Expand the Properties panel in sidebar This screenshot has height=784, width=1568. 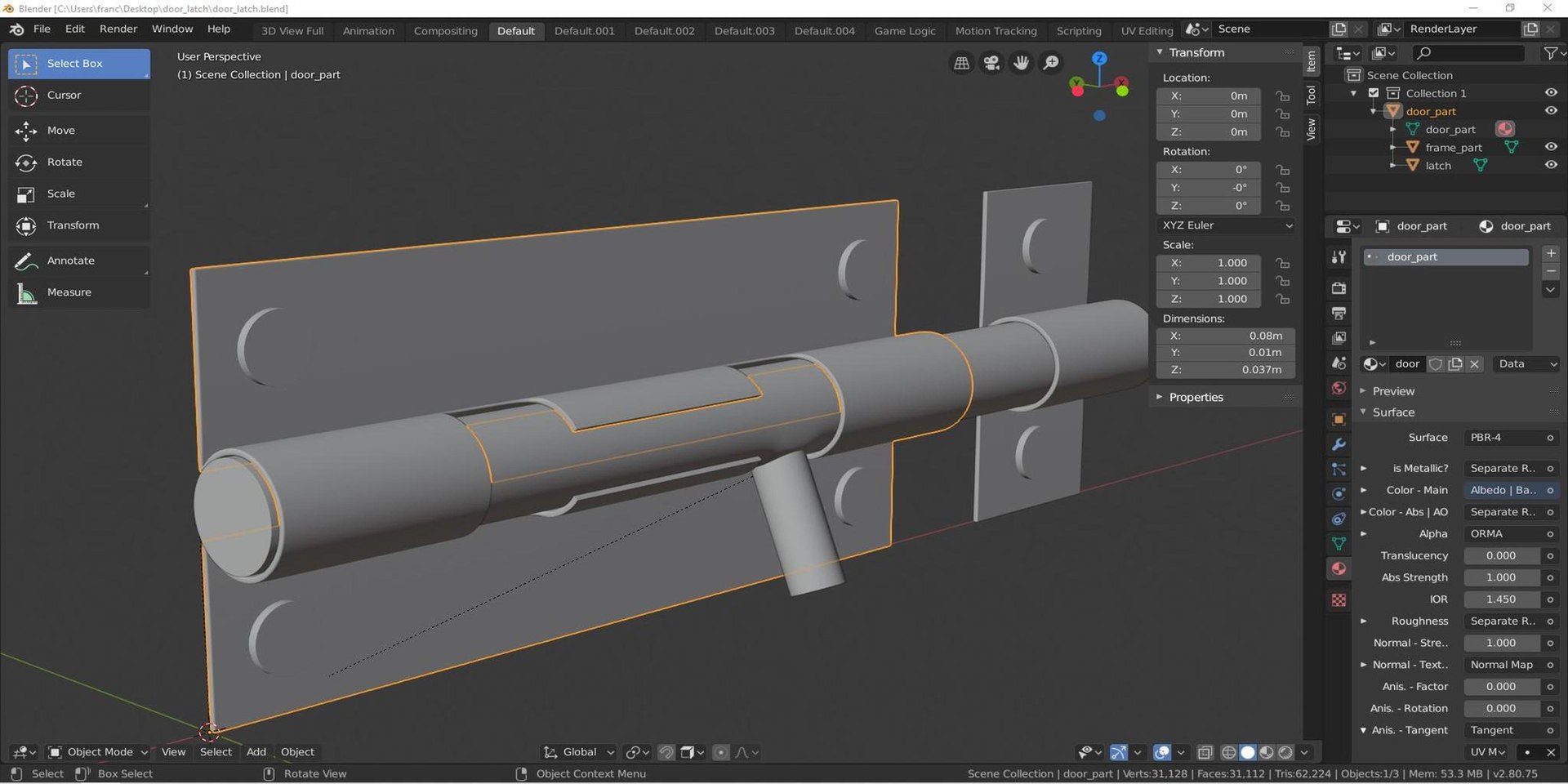point(1196,398)
